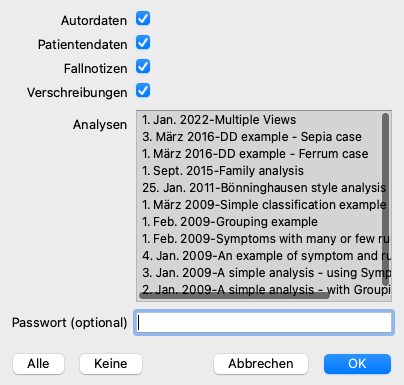Uncheck the Autordaten checkbox
Image resolution: width=404 pixels, height=385 pixels.
tap(143, 19)
